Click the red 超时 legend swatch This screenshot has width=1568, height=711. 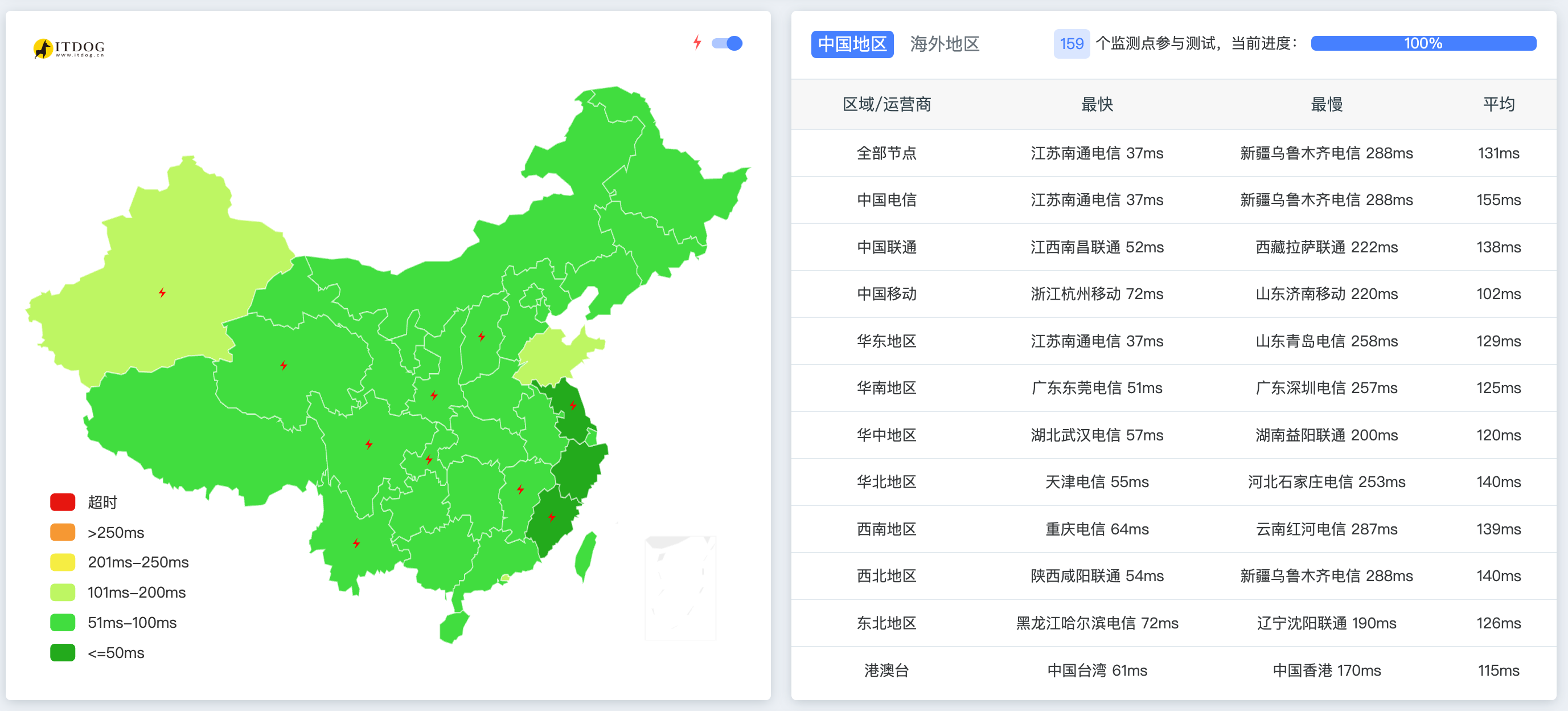(61, 501)
